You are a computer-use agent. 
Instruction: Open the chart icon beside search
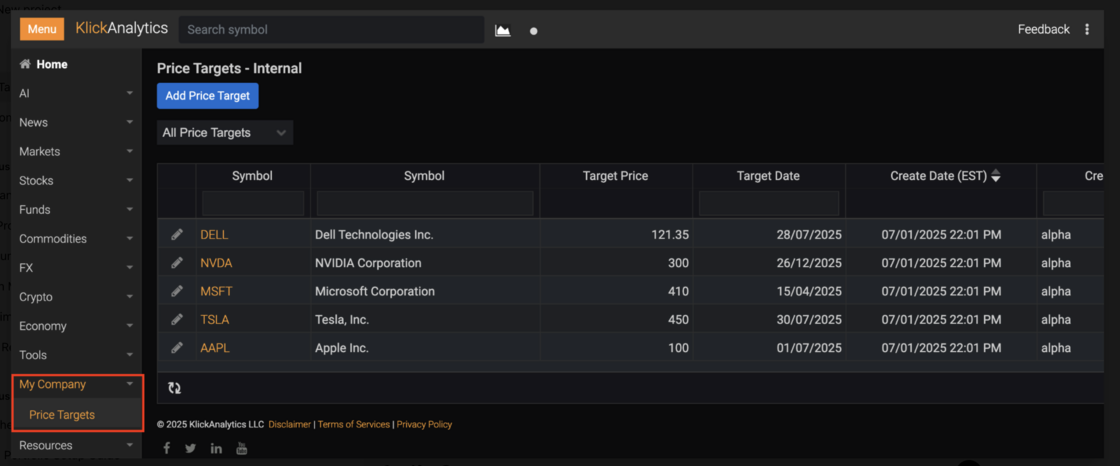click(503, 31)
